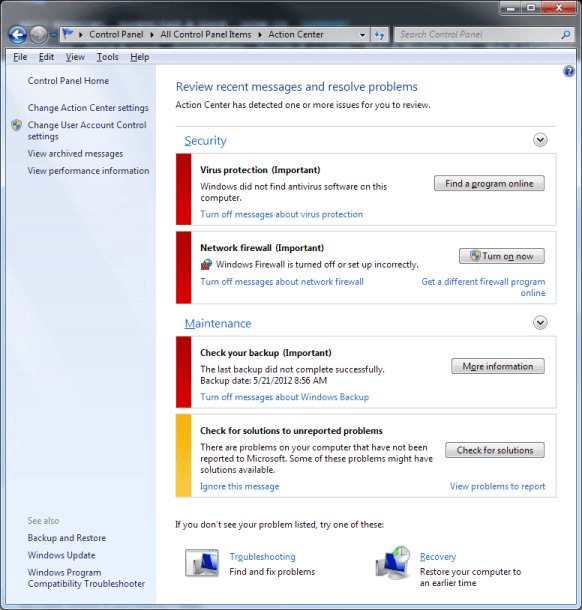Click the Action Center flag icon in address bar
This screenshot has height=610, width=582.
point(68,34)
